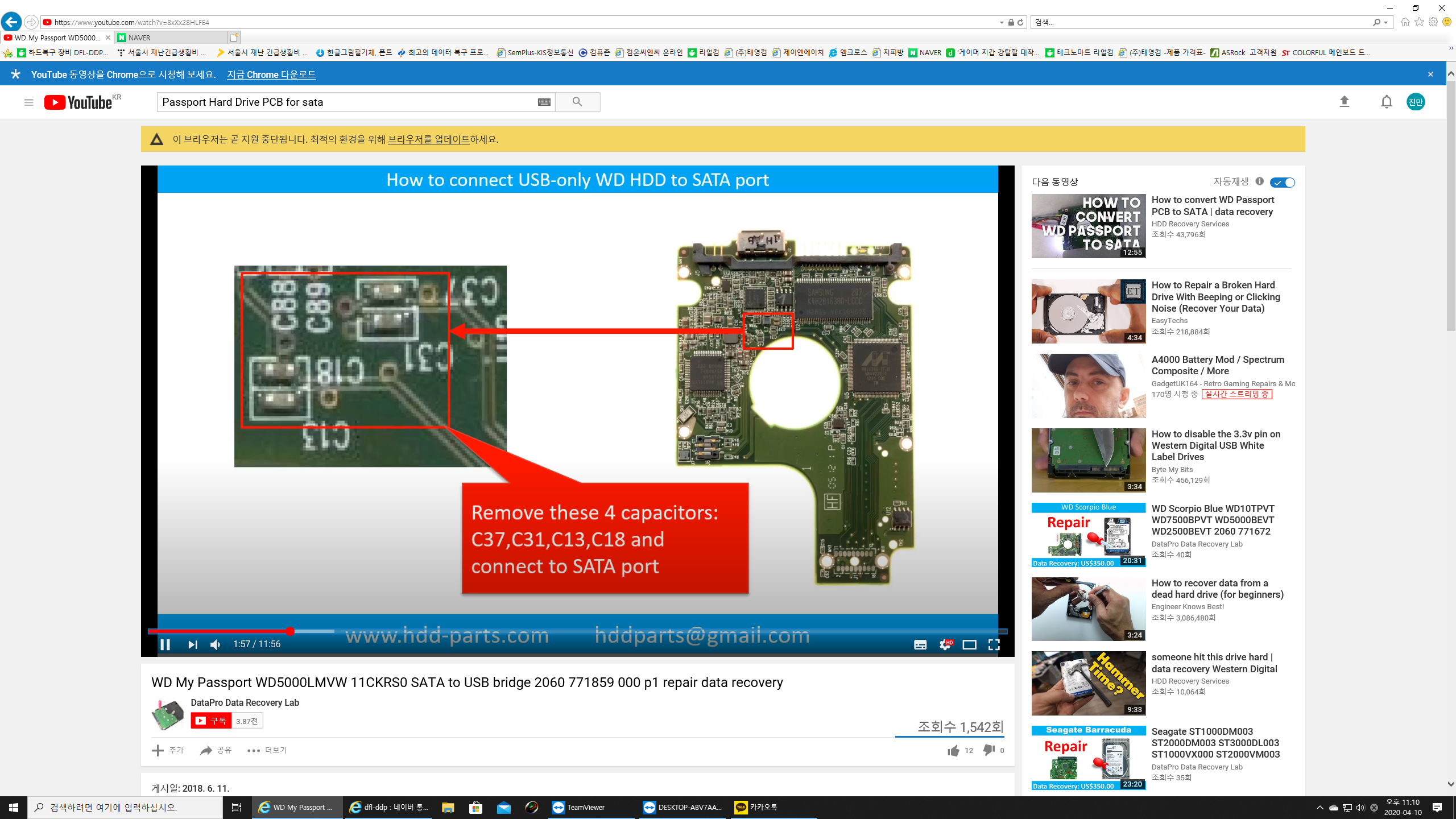Screen dimensions: 1456x819
Task: Expand browser search provider dropdown
Action: pyautogui.click(x=1385, y=22)
